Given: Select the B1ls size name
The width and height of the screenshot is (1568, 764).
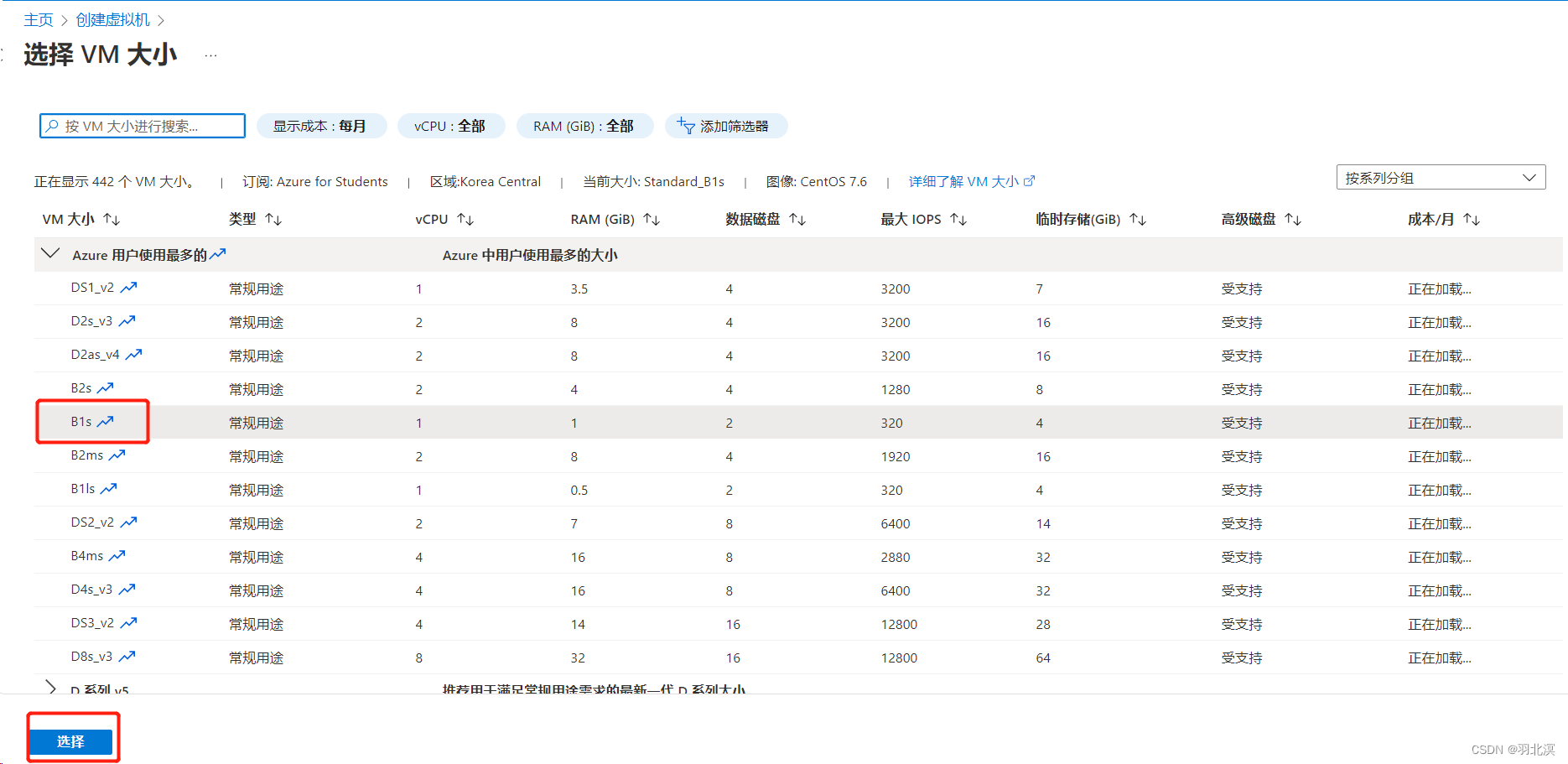Looking at the screenshot, I should [83, 489].
